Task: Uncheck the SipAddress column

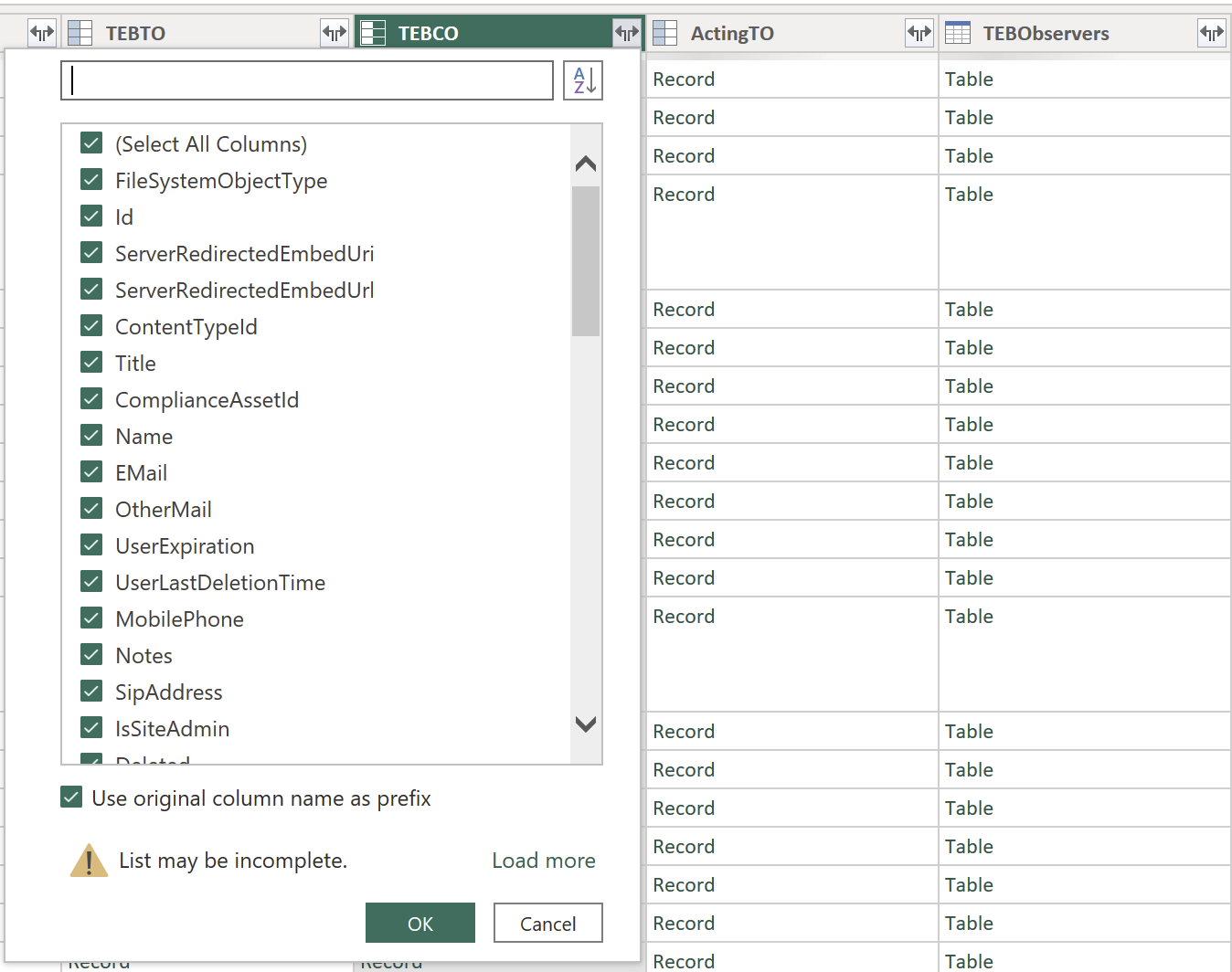Action: tap(91, 692)
